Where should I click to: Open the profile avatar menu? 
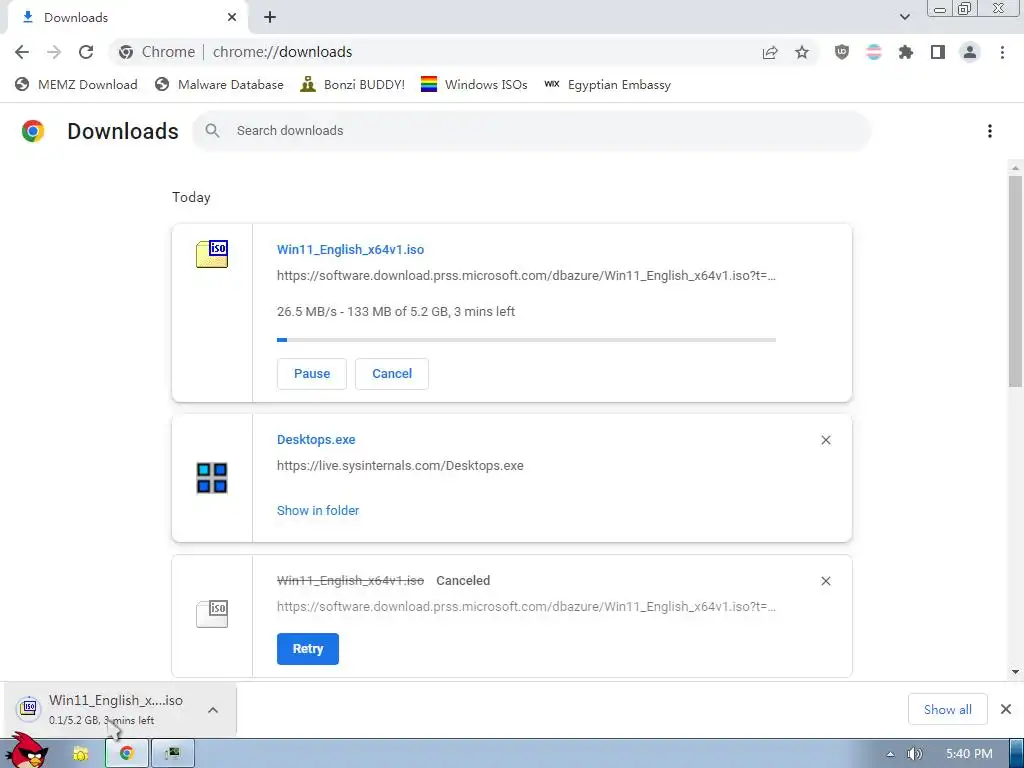coord(970,52)
